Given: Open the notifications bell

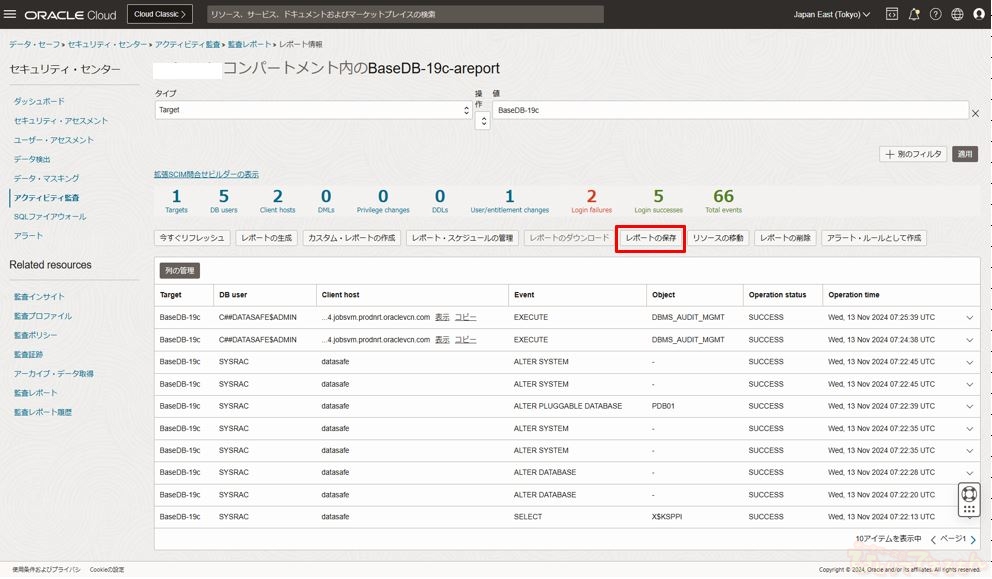Looking at the screenshot, I should [x=914, y=15].
